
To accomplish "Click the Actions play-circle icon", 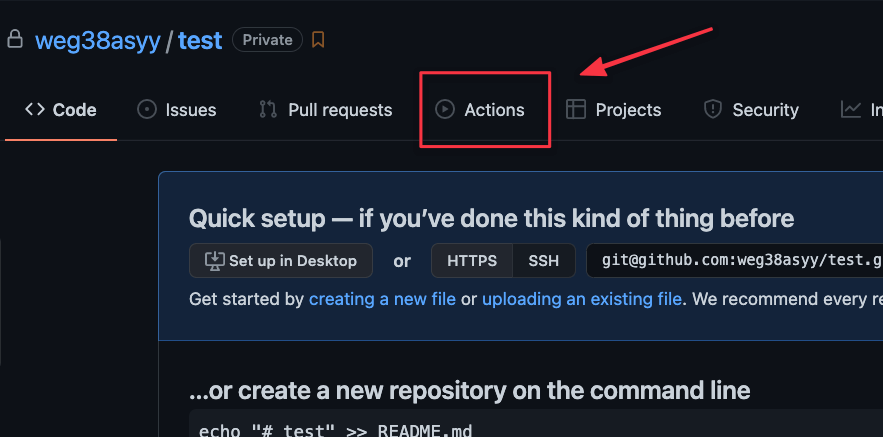I will click(x=445, y=110).
